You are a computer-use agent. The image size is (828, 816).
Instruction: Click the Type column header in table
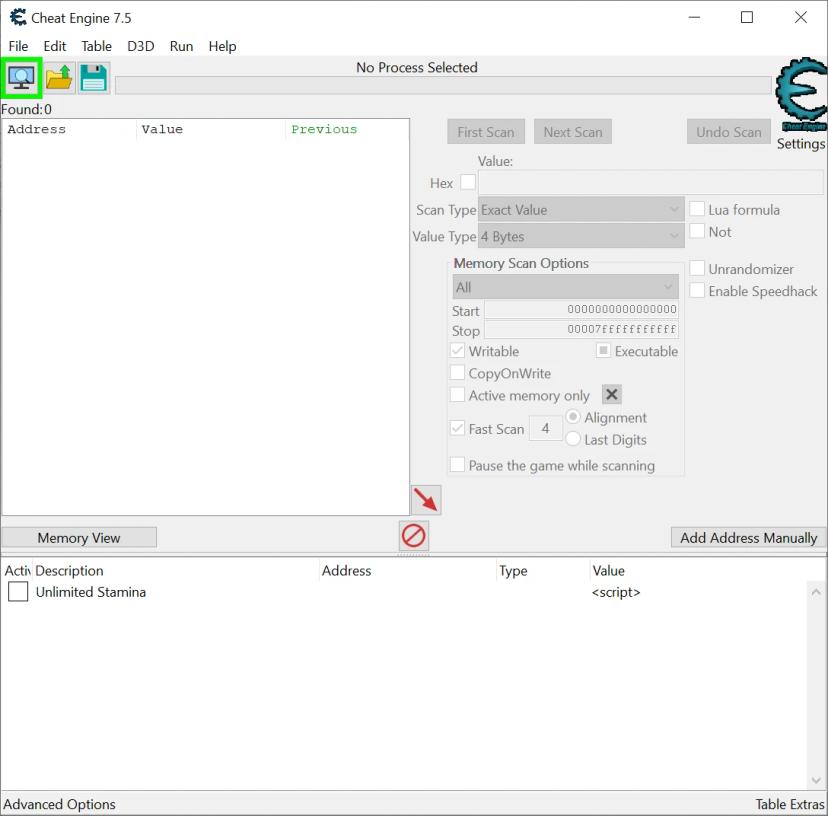[x=543, y=570]
